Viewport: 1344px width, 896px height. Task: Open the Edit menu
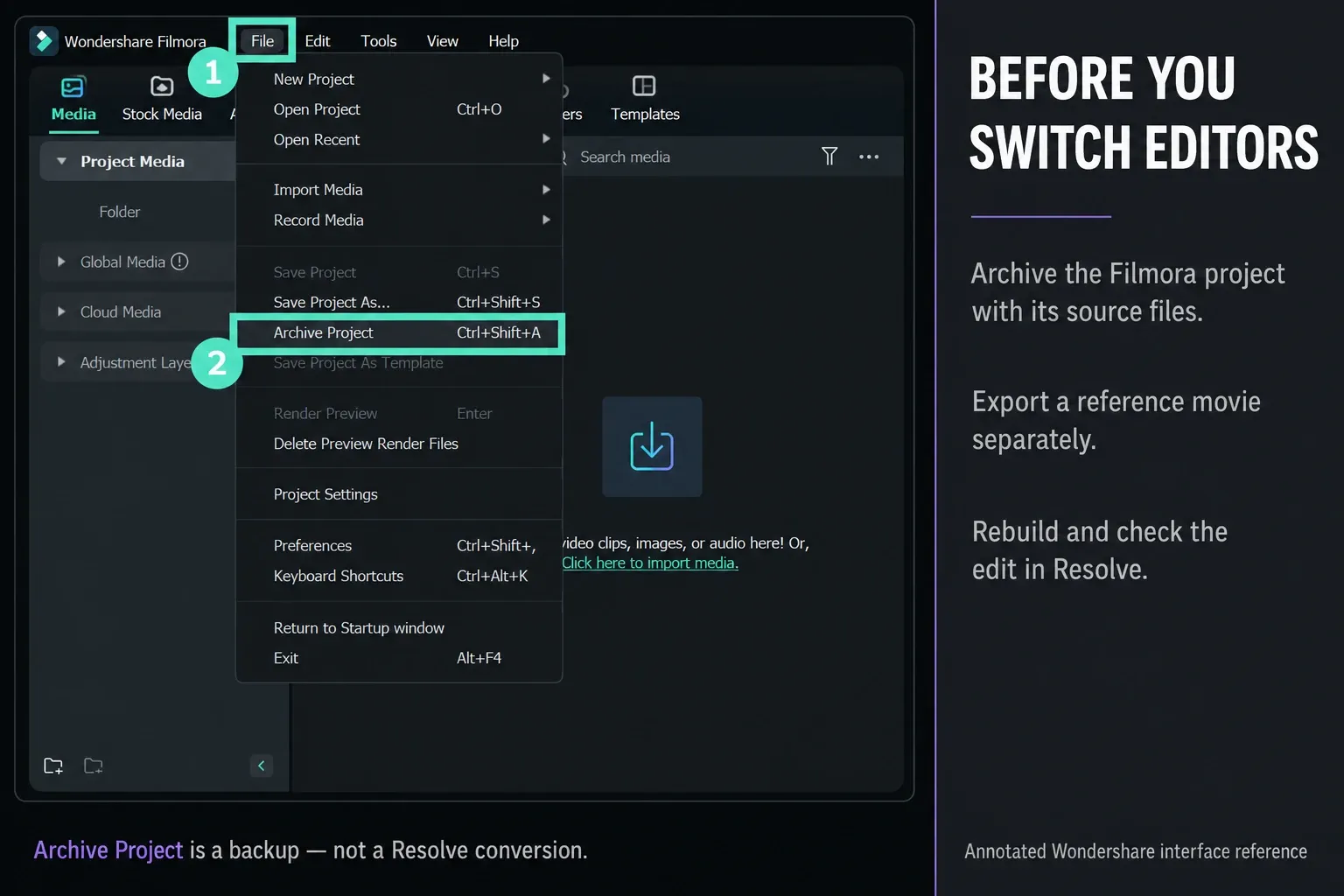(x=317, y=41)
